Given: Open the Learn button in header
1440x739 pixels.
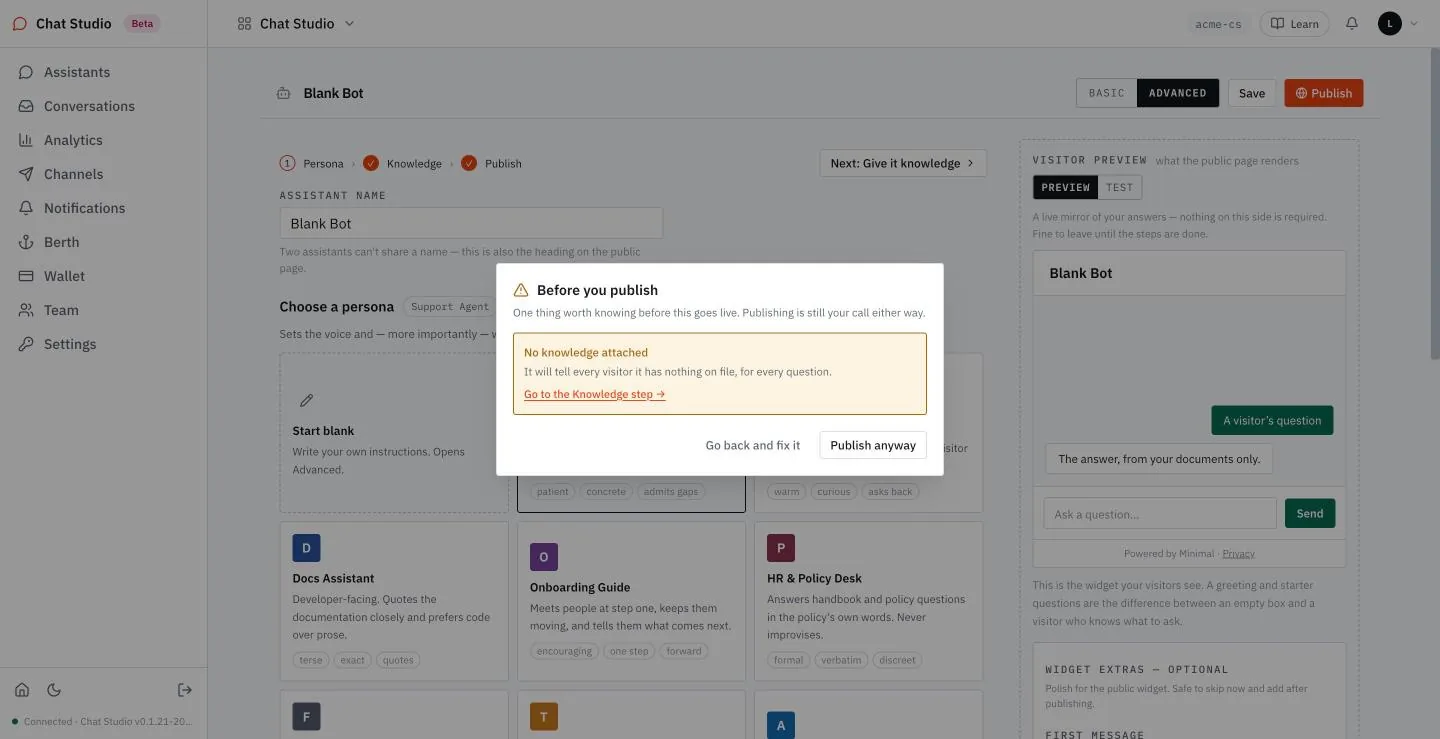Looking at the screenshot, I should [1294, 23].
